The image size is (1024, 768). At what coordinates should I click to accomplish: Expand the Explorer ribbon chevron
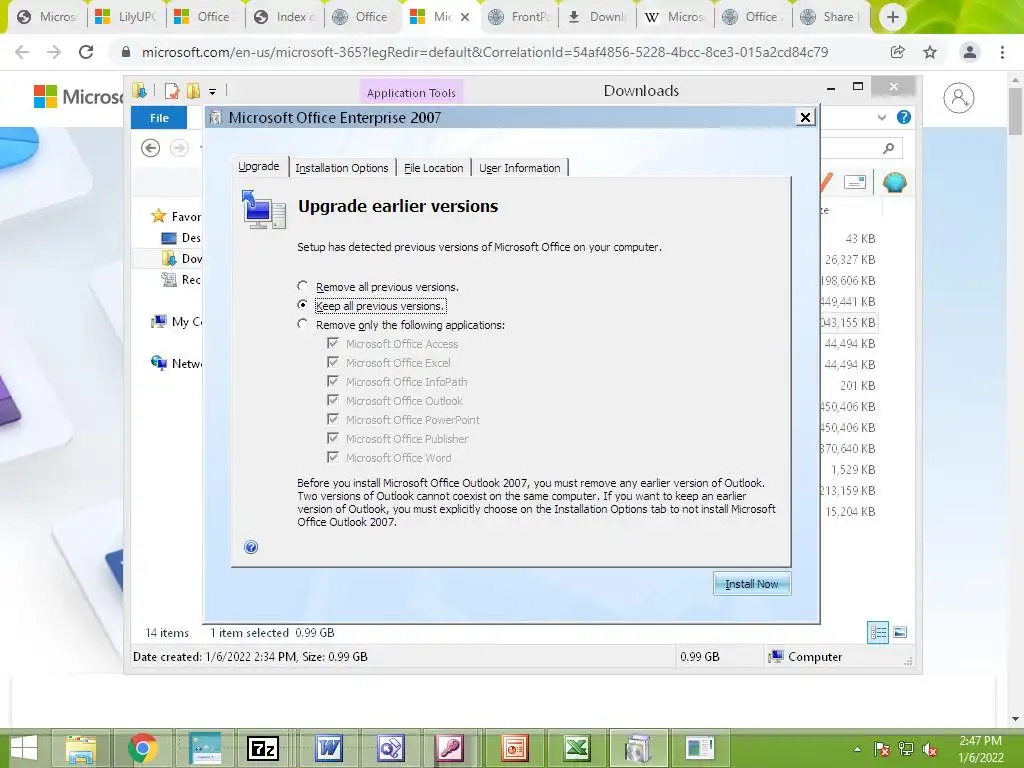(882, 118)
